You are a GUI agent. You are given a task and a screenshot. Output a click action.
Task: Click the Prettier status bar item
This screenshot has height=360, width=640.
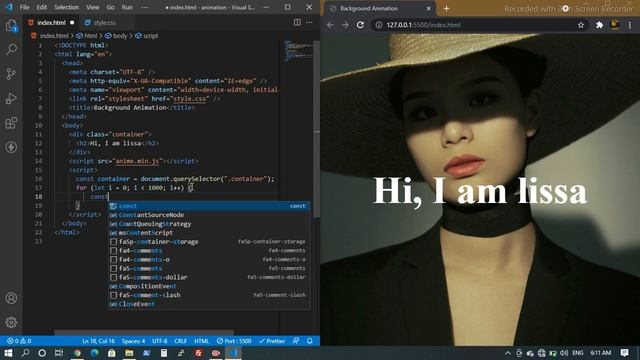272,341
